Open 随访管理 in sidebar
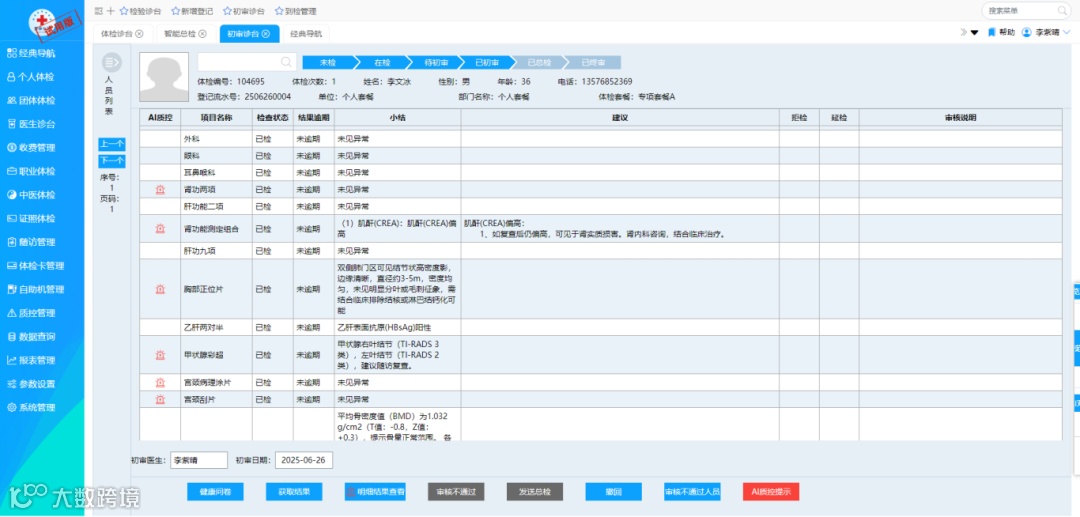Viewport: 1080px width, 517px height. pyautogui.click(x=30, y=242)
